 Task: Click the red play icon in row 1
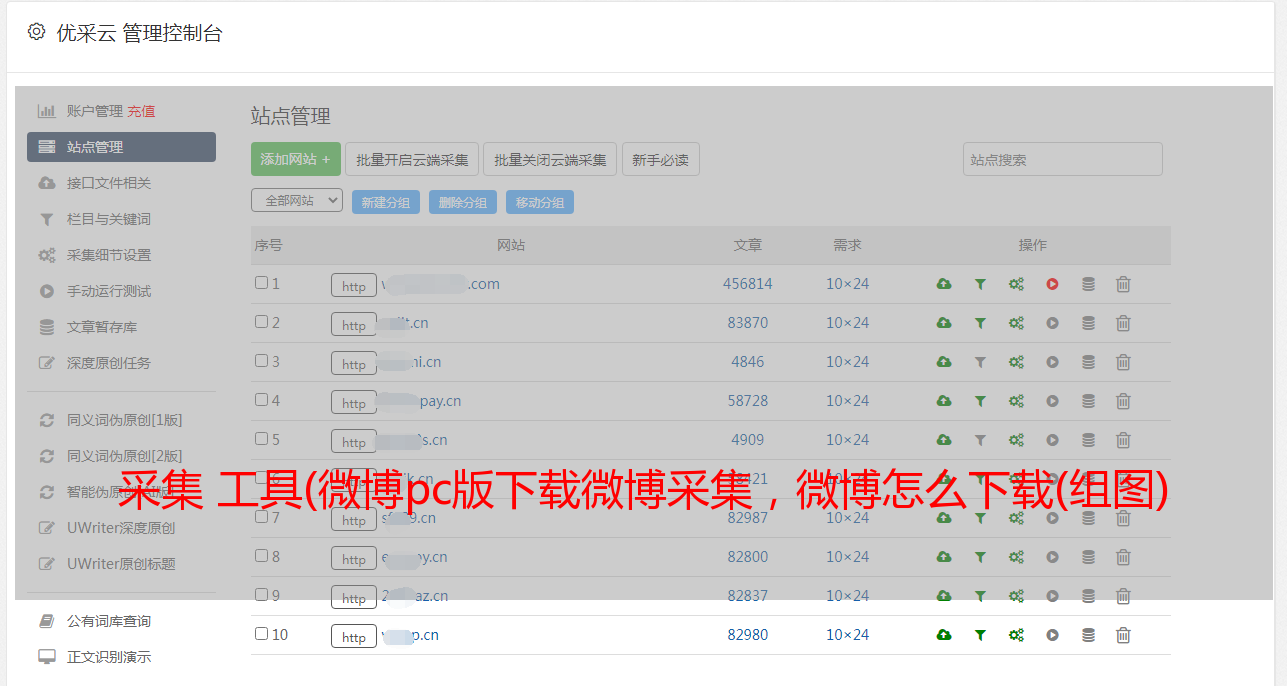1052,284
